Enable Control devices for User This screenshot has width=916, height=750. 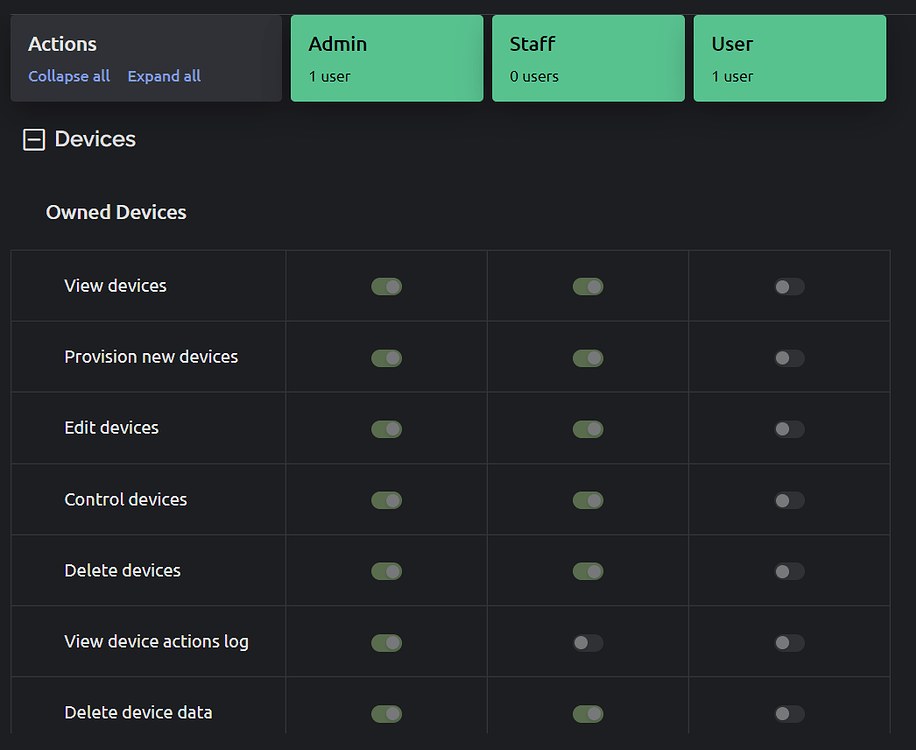tap(788, 500)
